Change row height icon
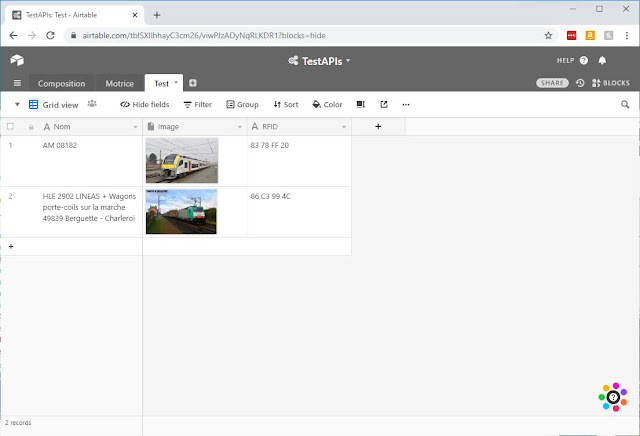This screenshot has width=640, height=436. [x=360, y=105]
